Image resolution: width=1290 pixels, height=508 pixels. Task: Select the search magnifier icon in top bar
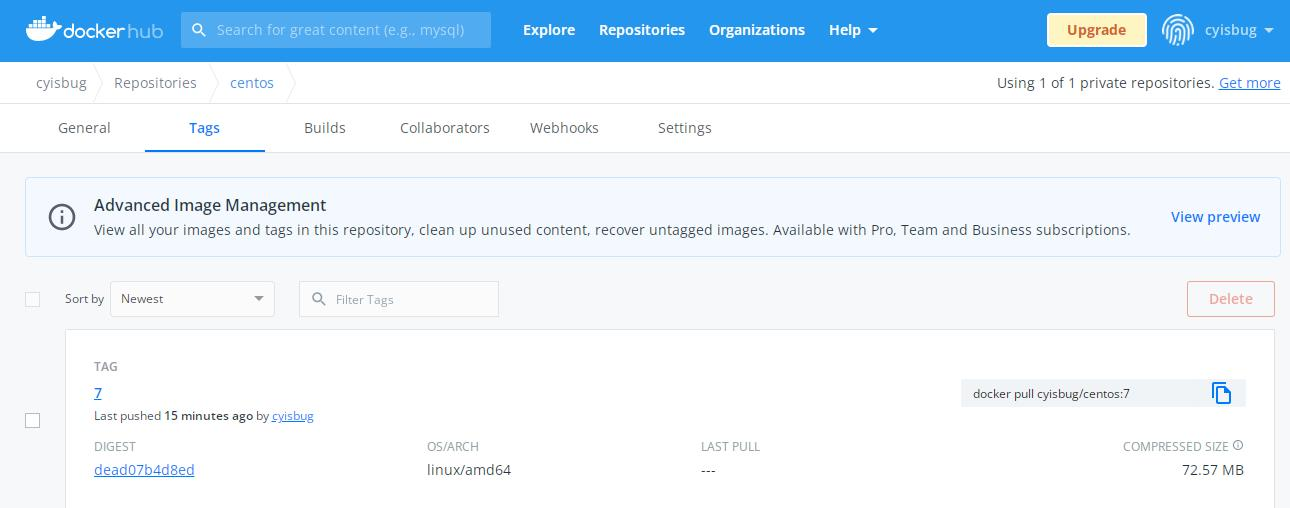point(199,30)
